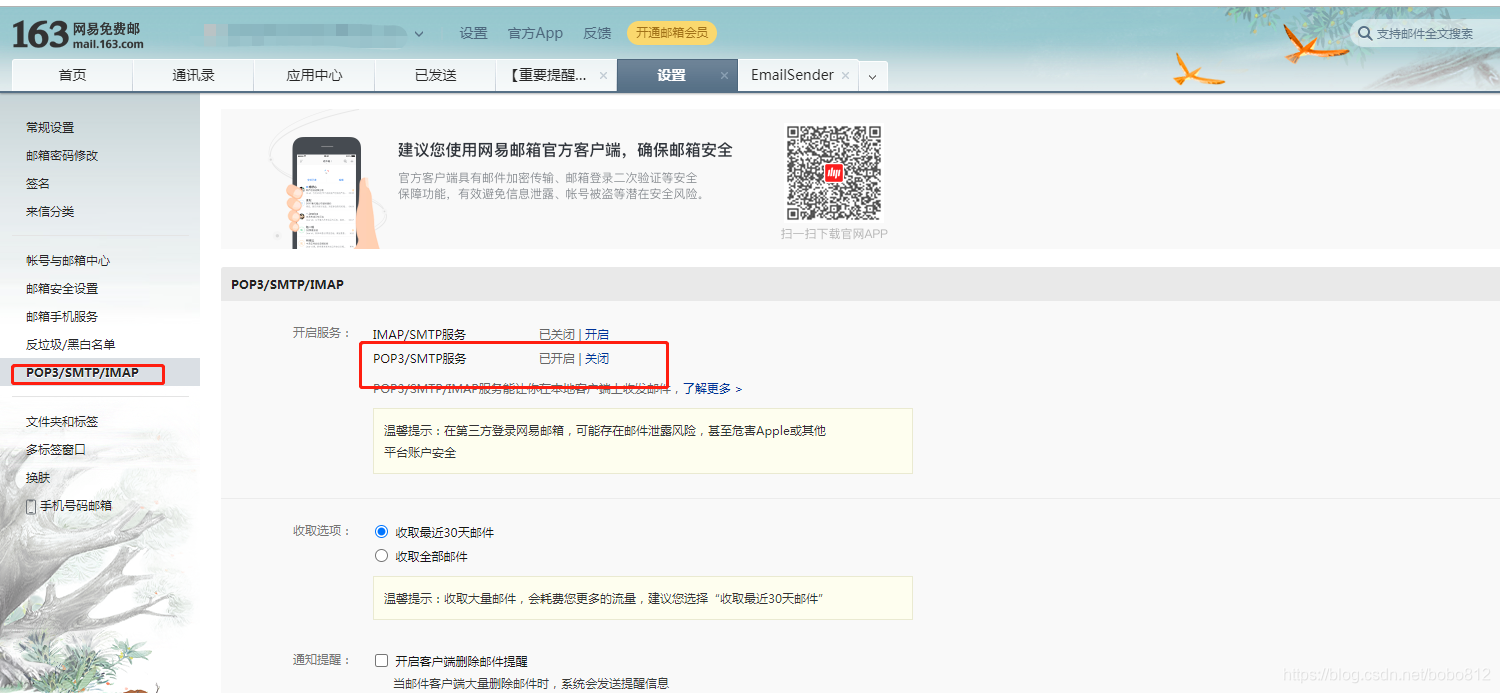Click the QR code for the official app
This screenshot has width=1500, height=693.
(x=834, y=172)
